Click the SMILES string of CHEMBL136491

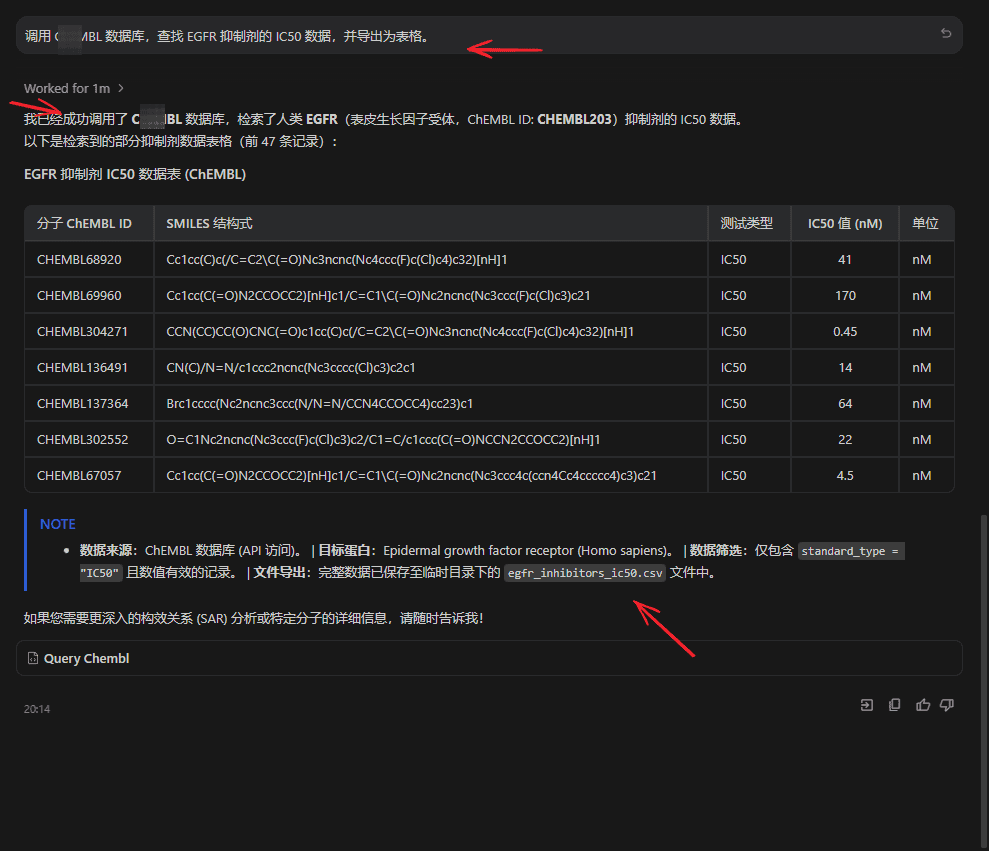coord(291,367)
